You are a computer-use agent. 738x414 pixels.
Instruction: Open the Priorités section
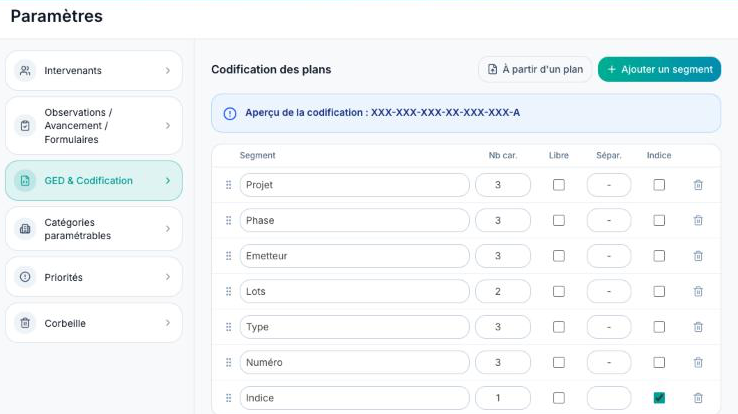[x=94, y=277]
